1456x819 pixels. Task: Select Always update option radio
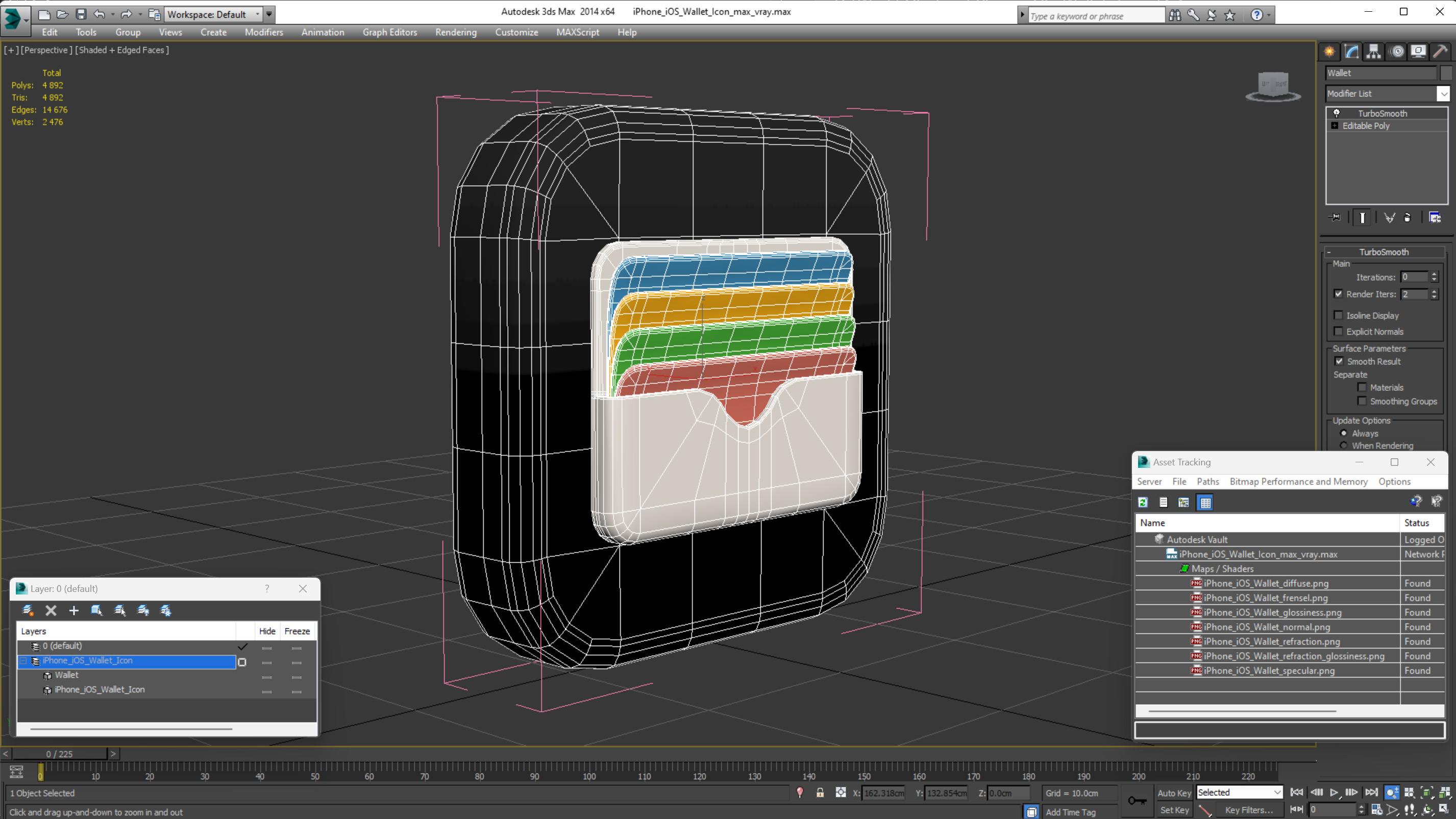(1344, 434)
